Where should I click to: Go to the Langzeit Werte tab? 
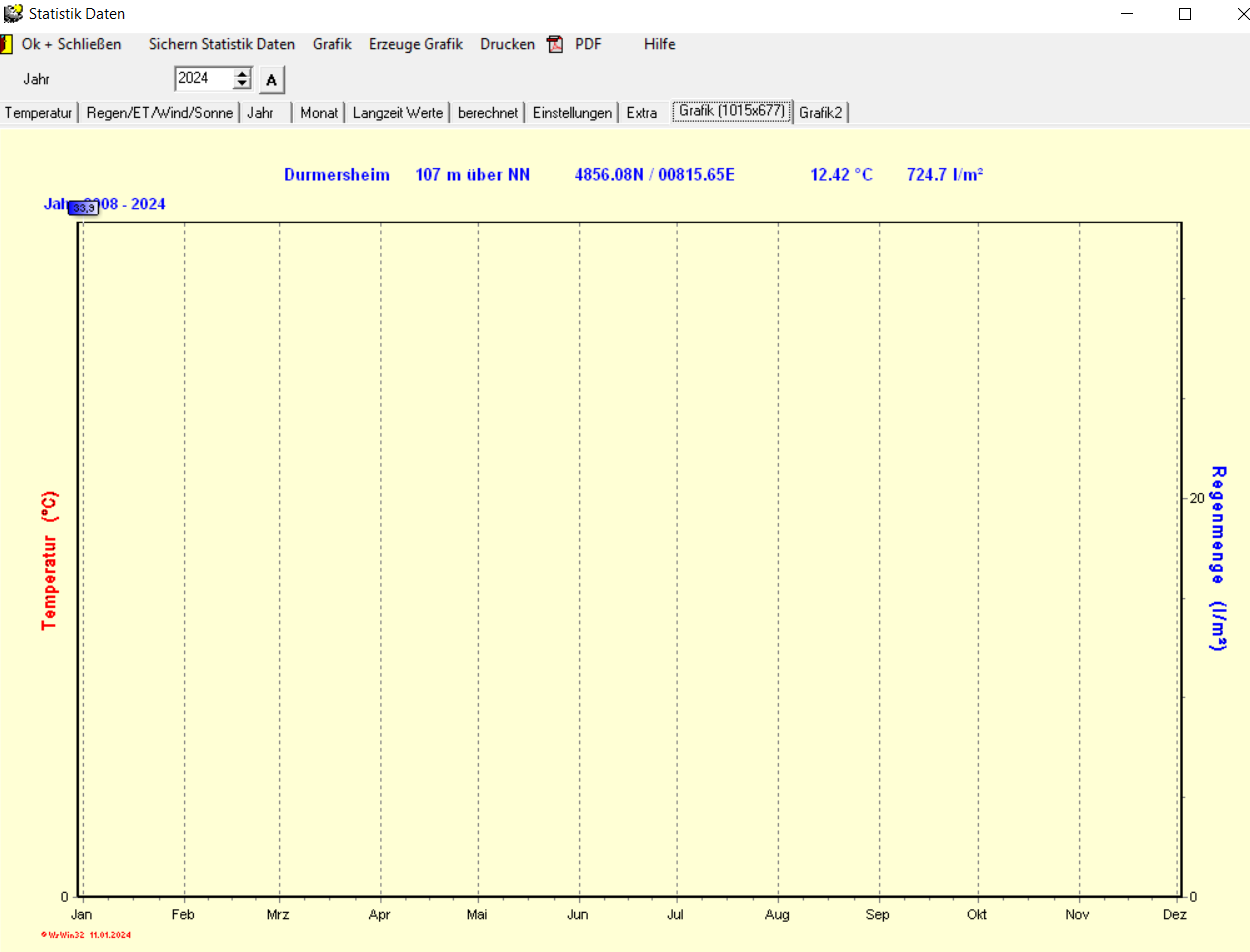(x=398, y=113)
